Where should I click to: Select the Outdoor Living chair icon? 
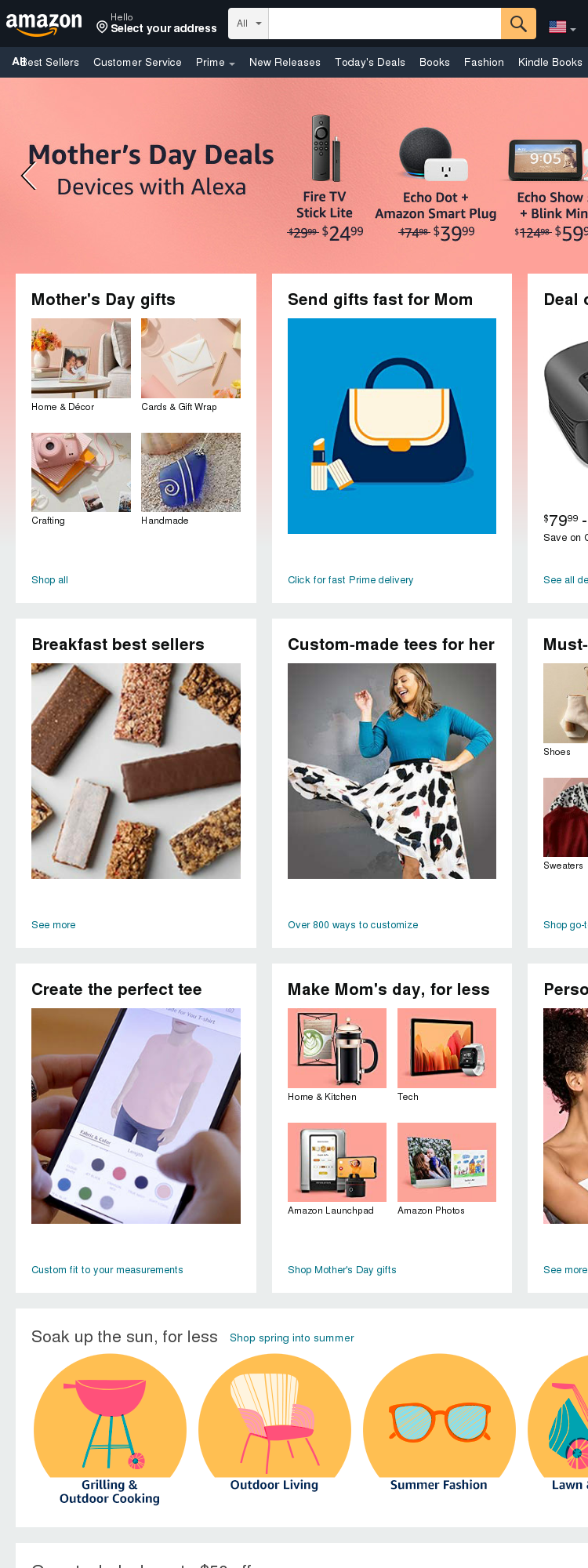[274, 1422]
